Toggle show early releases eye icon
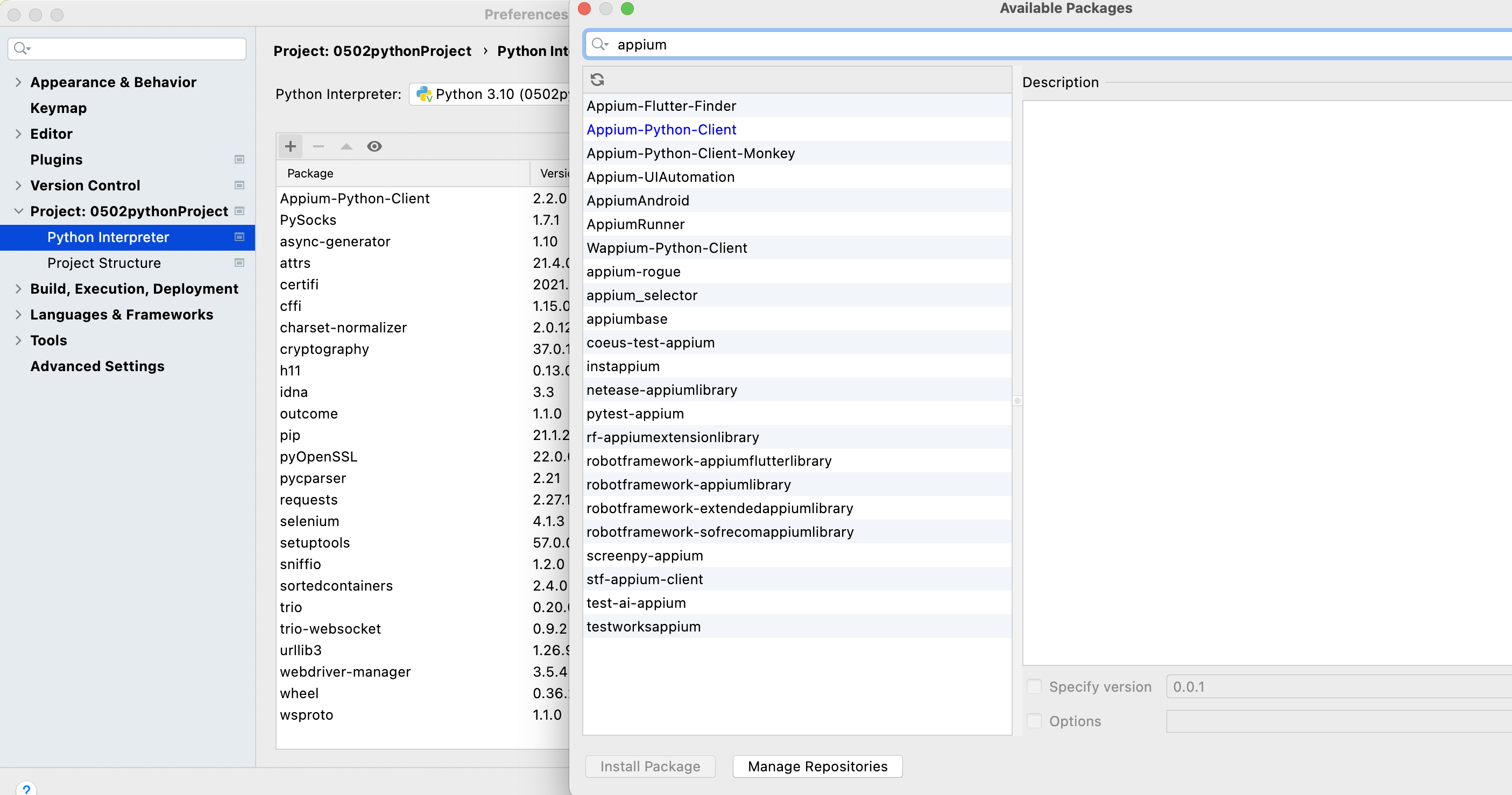This screenshot has width=1512, height=795. coord(375,146)
